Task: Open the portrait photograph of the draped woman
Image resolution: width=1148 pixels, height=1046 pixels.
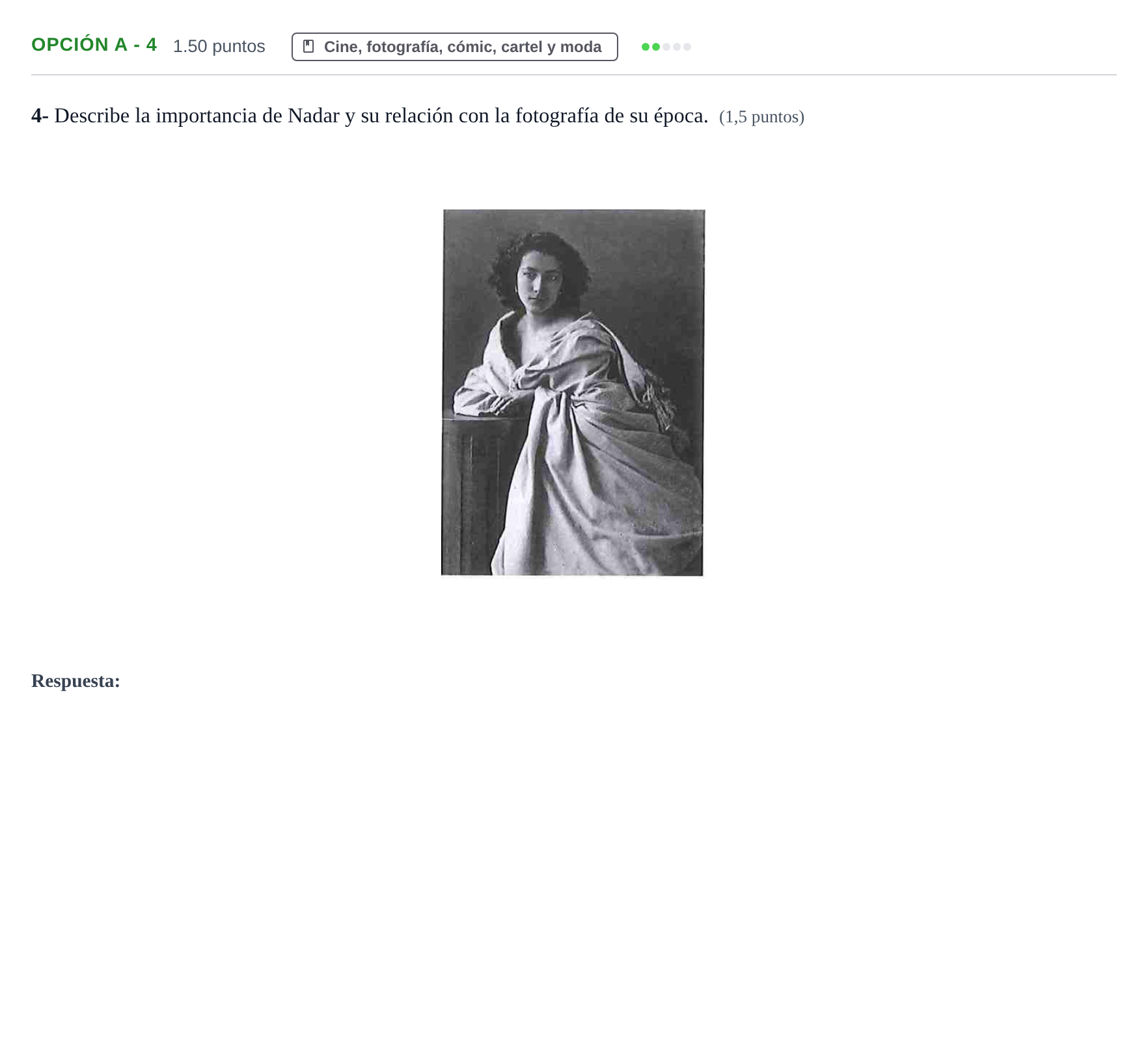Action: coord(573,392)
